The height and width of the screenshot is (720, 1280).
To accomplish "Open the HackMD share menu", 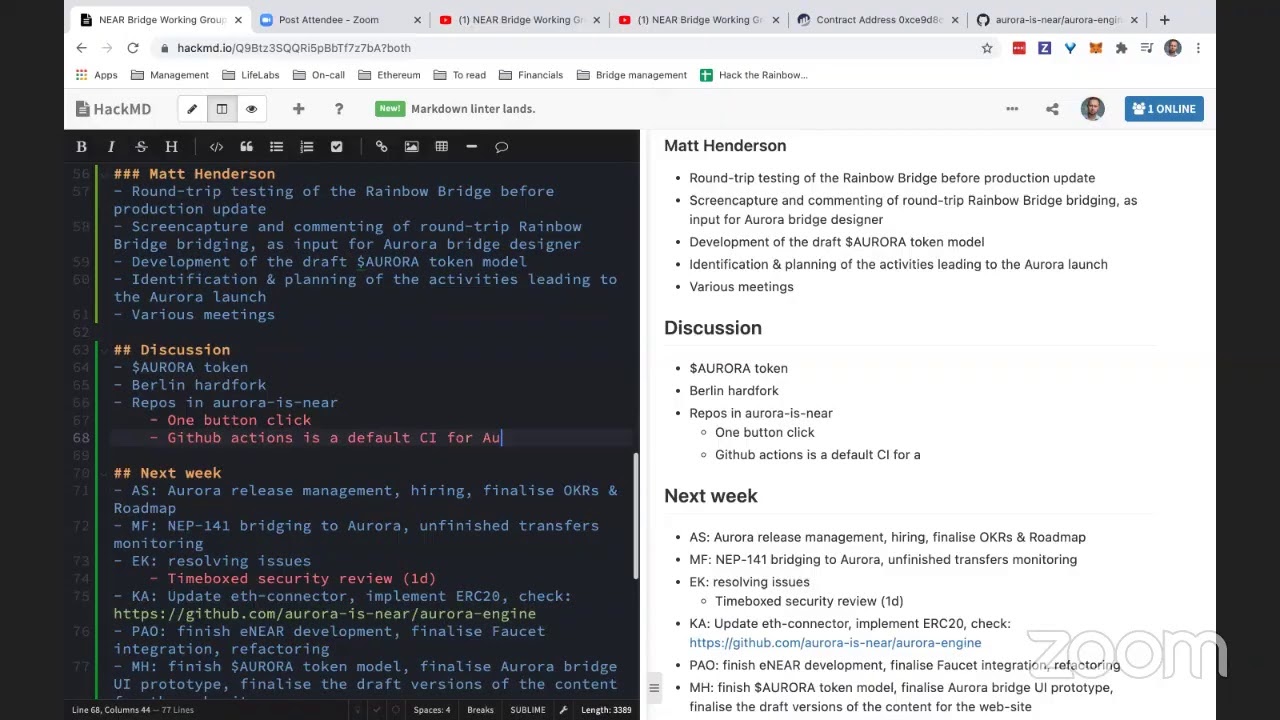I will point(1052,109).
